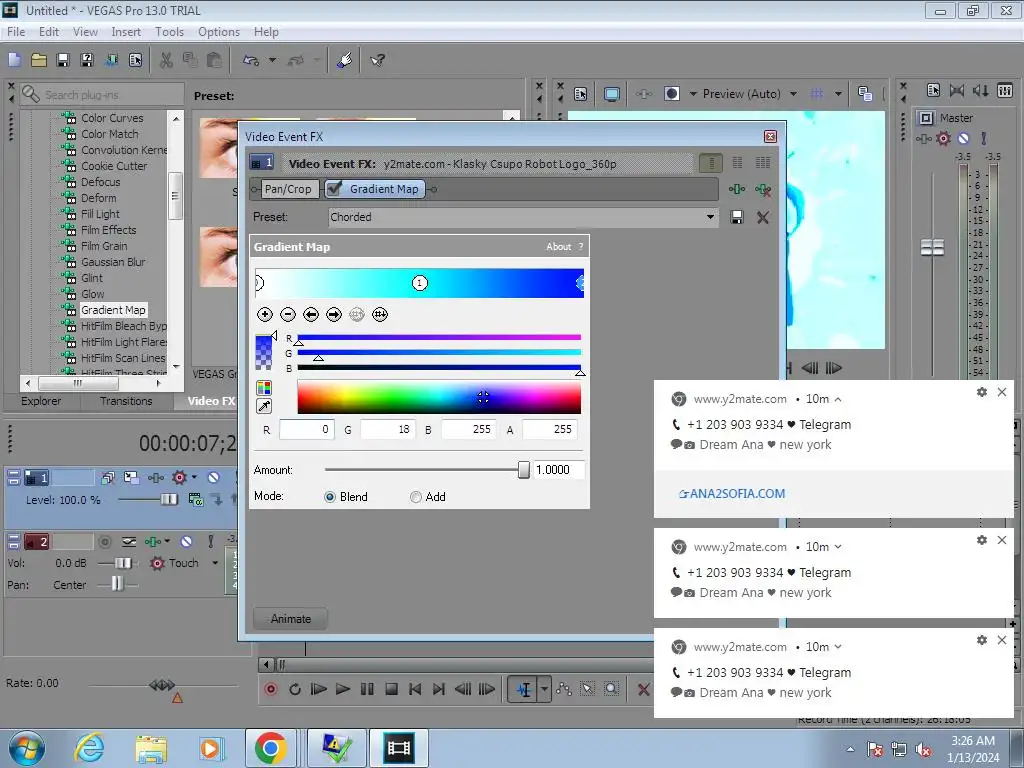Viewport: 1024px width, 768px height.
Task: Click the Cut scissors toolbar icon
Action: tap(167, 60)
